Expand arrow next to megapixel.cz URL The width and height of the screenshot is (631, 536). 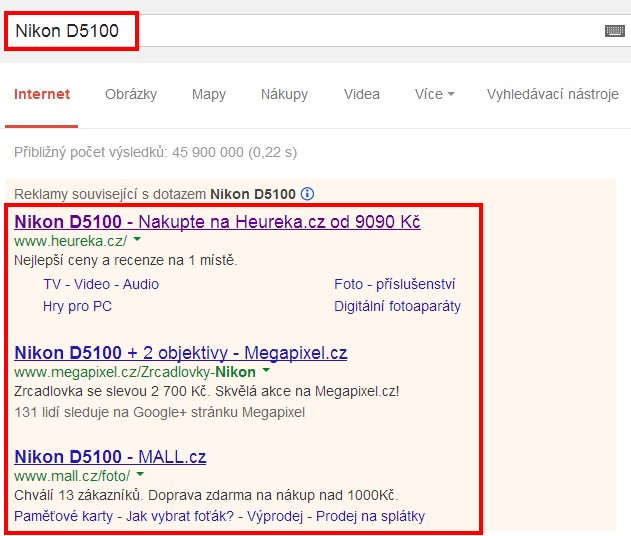[x=266, y=370]
